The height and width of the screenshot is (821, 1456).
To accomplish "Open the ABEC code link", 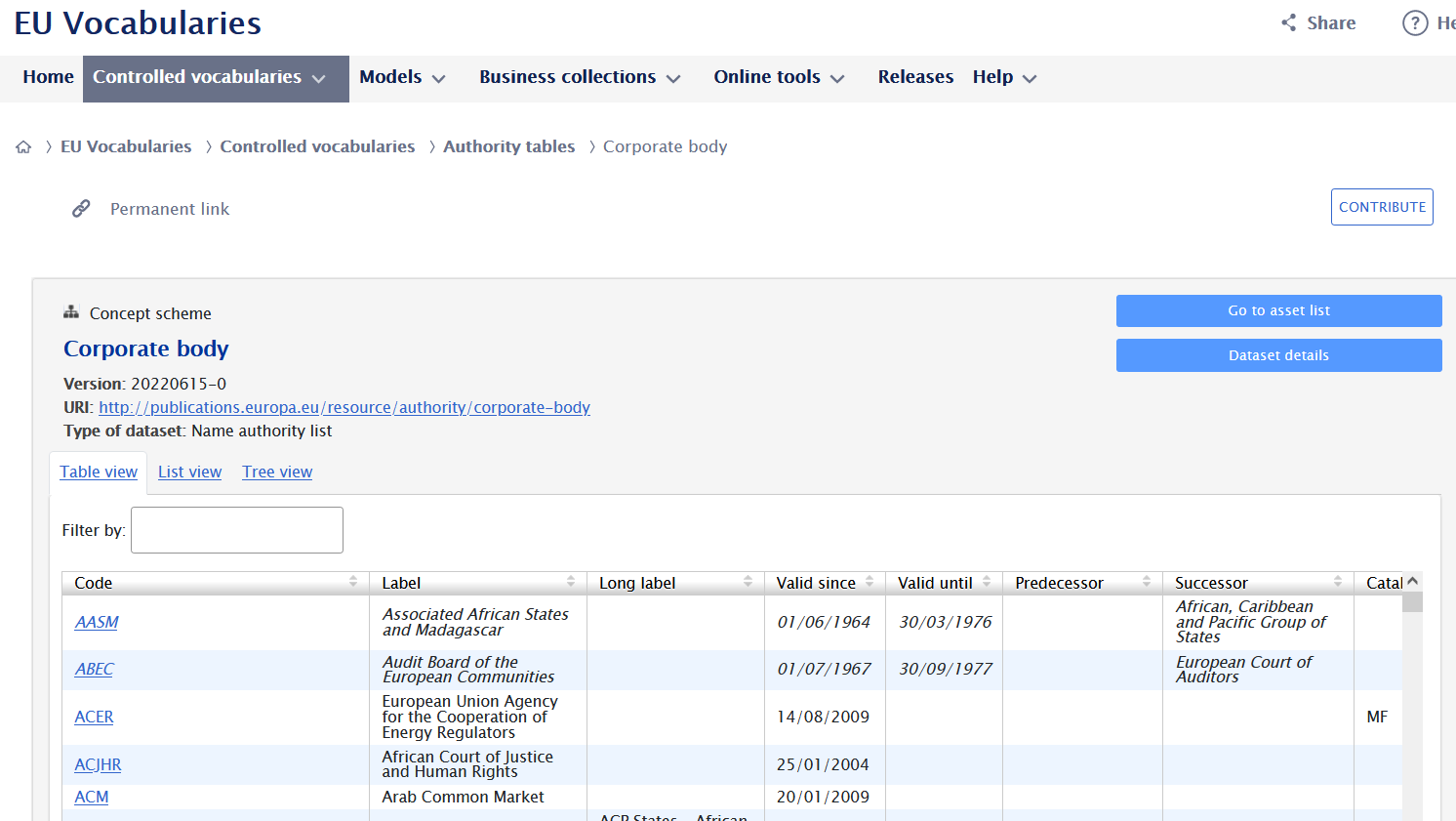I will pos(94,669).
